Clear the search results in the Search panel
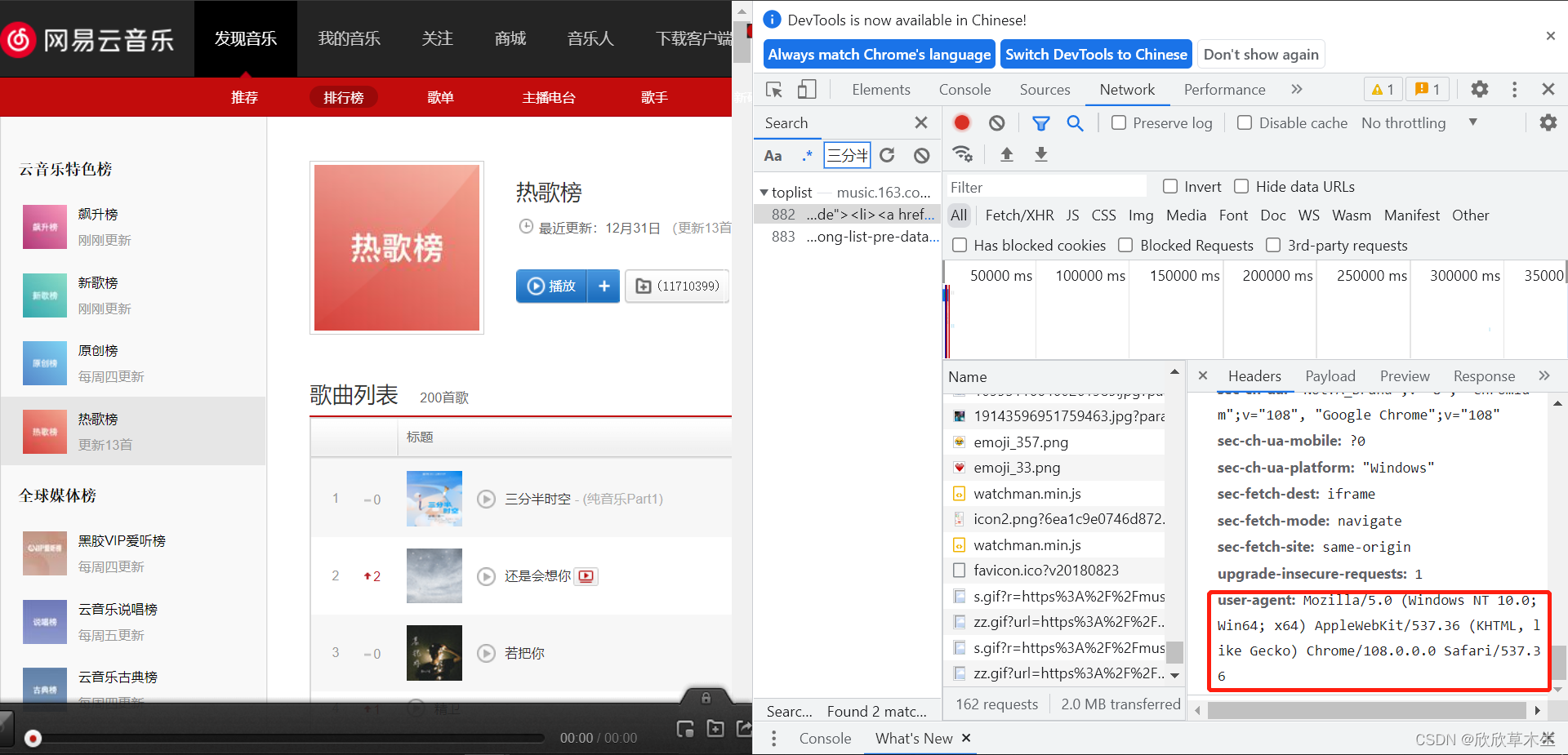Screen dimensions: 1568x755 [x=921, y=155]
